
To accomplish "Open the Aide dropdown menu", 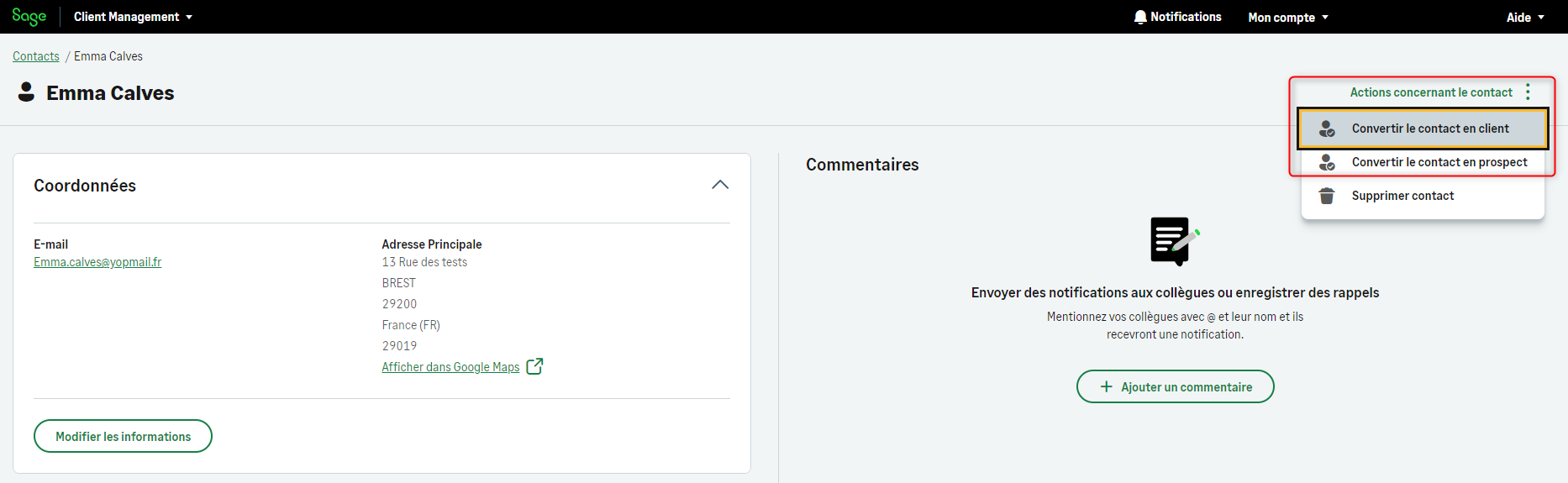I will 1525,17.
